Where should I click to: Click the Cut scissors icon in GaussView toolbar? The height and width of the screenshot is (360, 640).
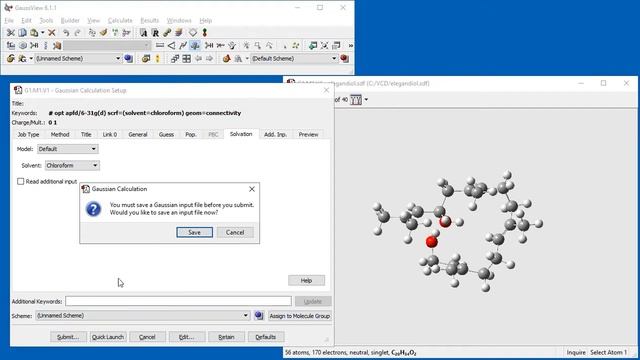pos(11,33)
